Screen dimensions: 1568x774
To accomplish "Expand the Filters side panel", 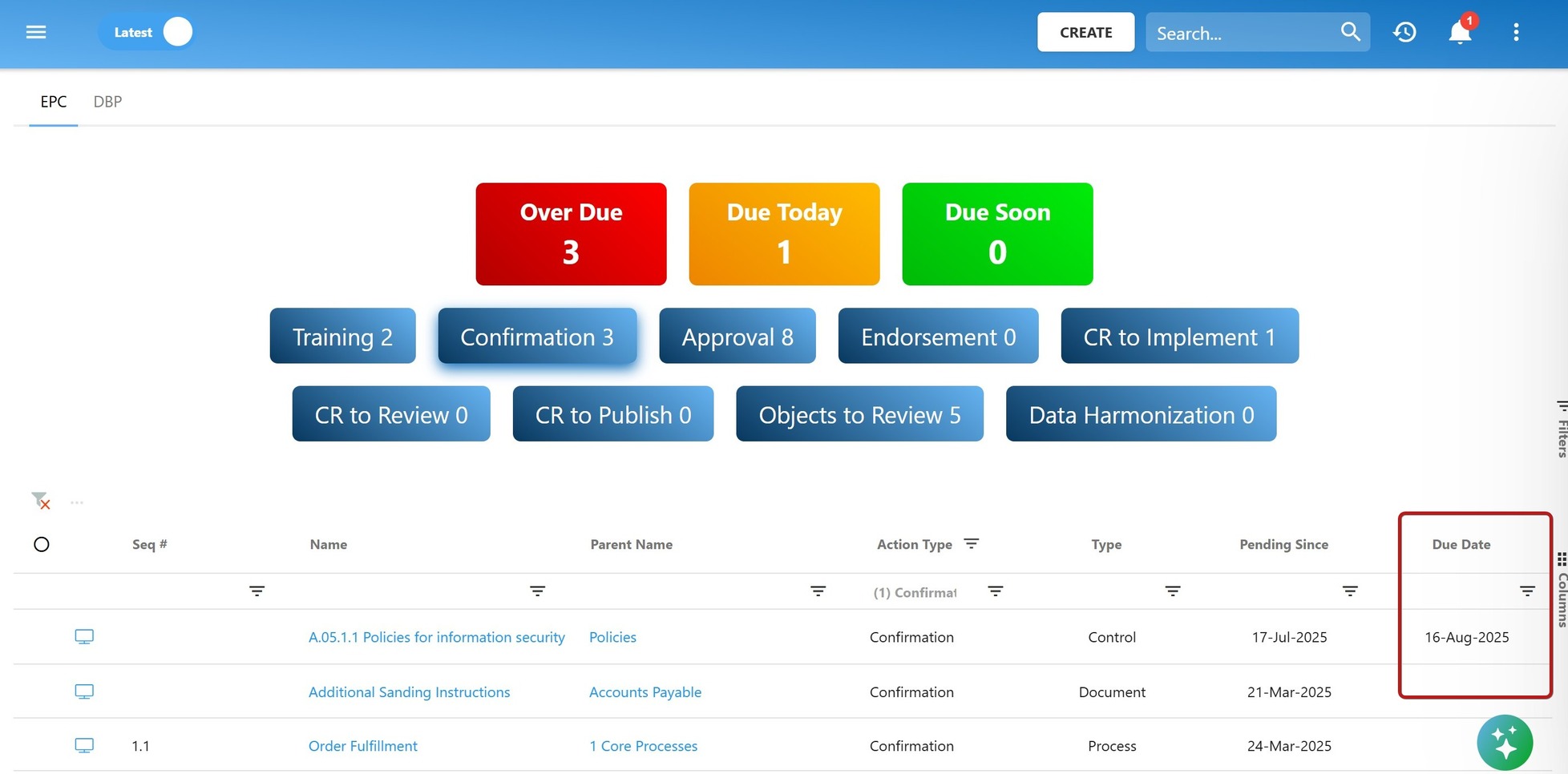I will (x=1562, y=429).
